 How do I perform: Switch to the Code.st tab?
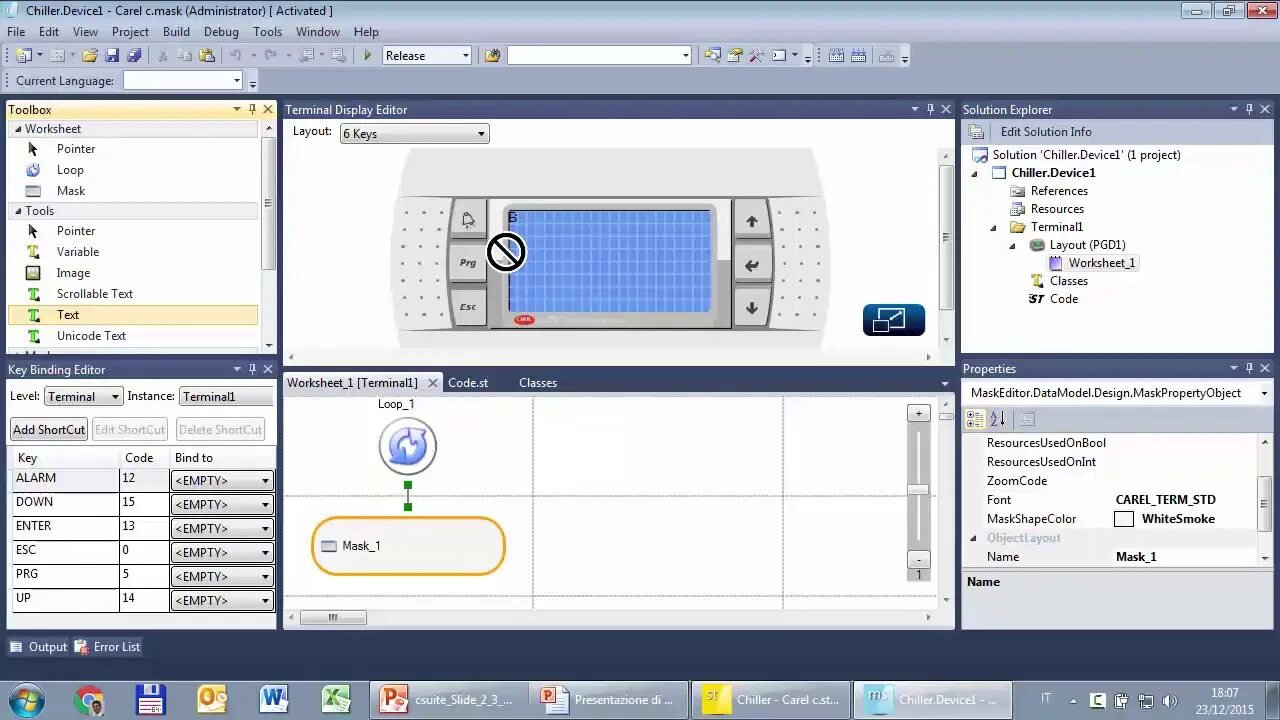(468, 383)
